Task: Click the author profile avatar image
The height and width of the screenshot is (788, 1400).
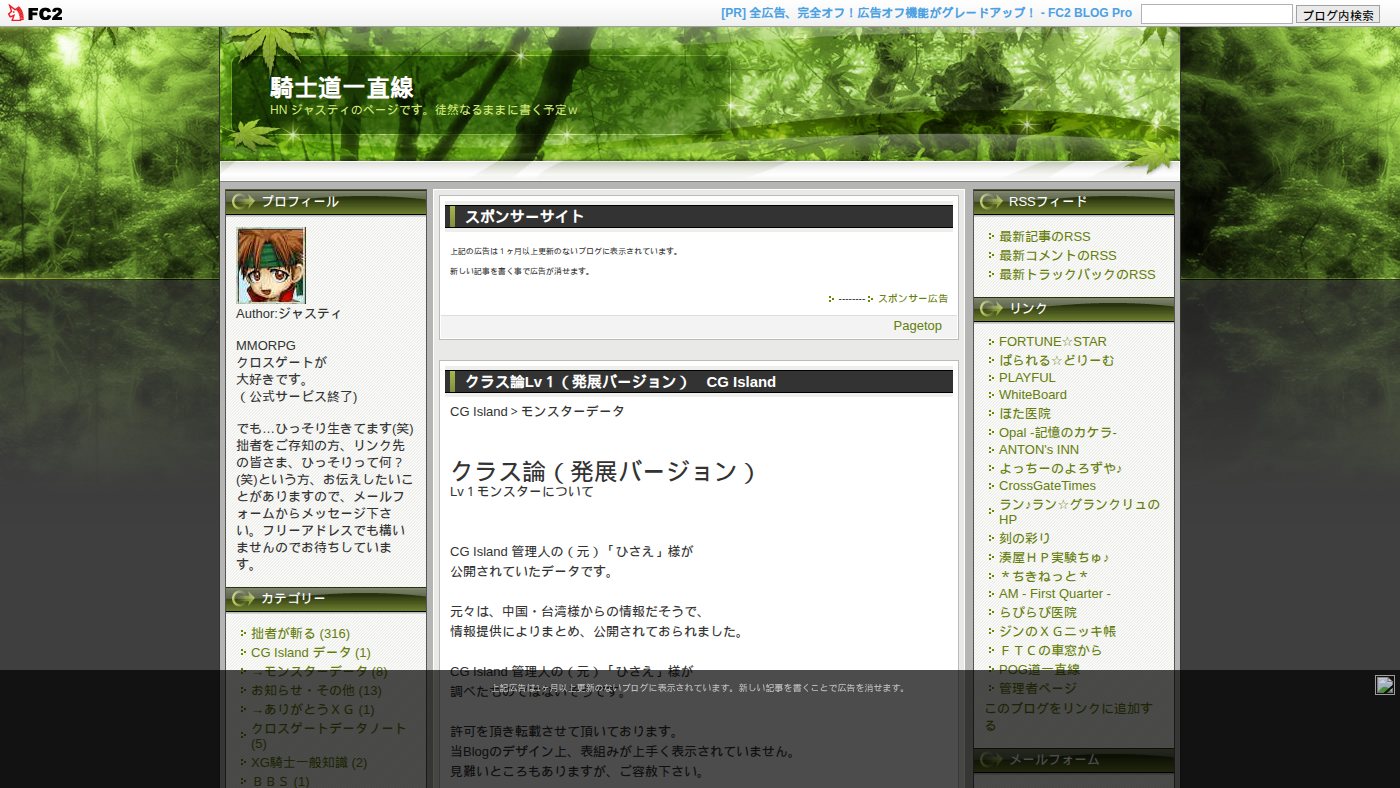Action: (x=271, y=265)
